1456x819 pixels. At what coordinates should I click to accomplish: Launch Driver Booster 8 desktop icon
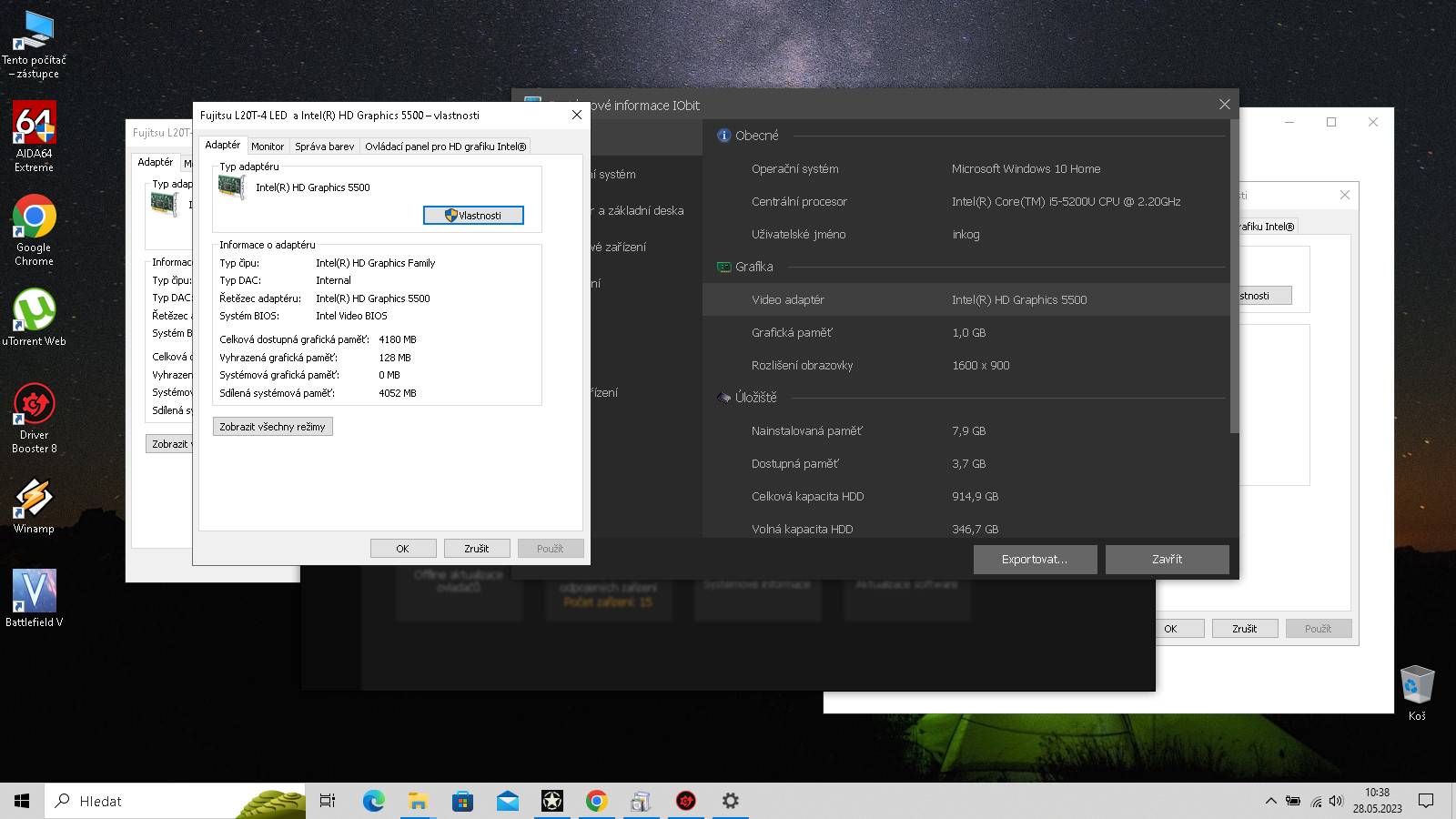tap(35, 418)
